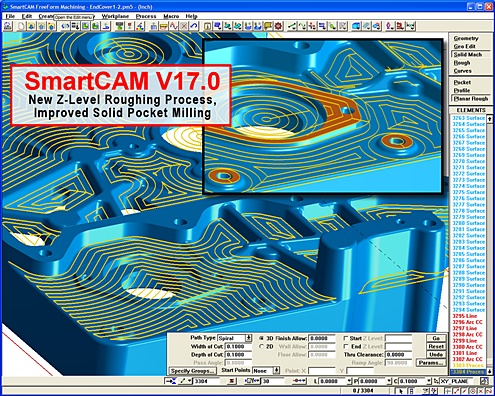Click the last toolbar icon with the green arrow
495x396 pixels.
[410, 26]
